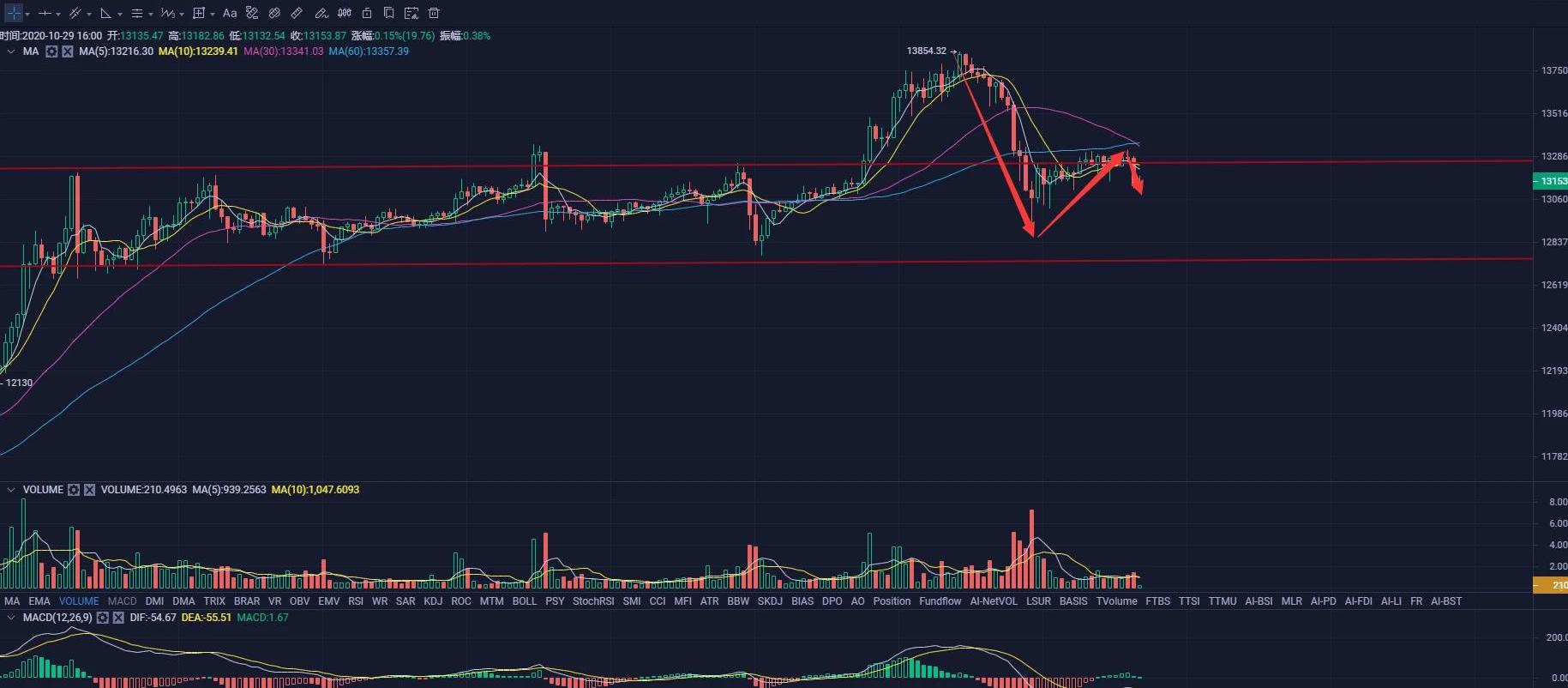1568x688 pixels.
Task: Select the CCI indicator tab
Action: click(658, 601)
